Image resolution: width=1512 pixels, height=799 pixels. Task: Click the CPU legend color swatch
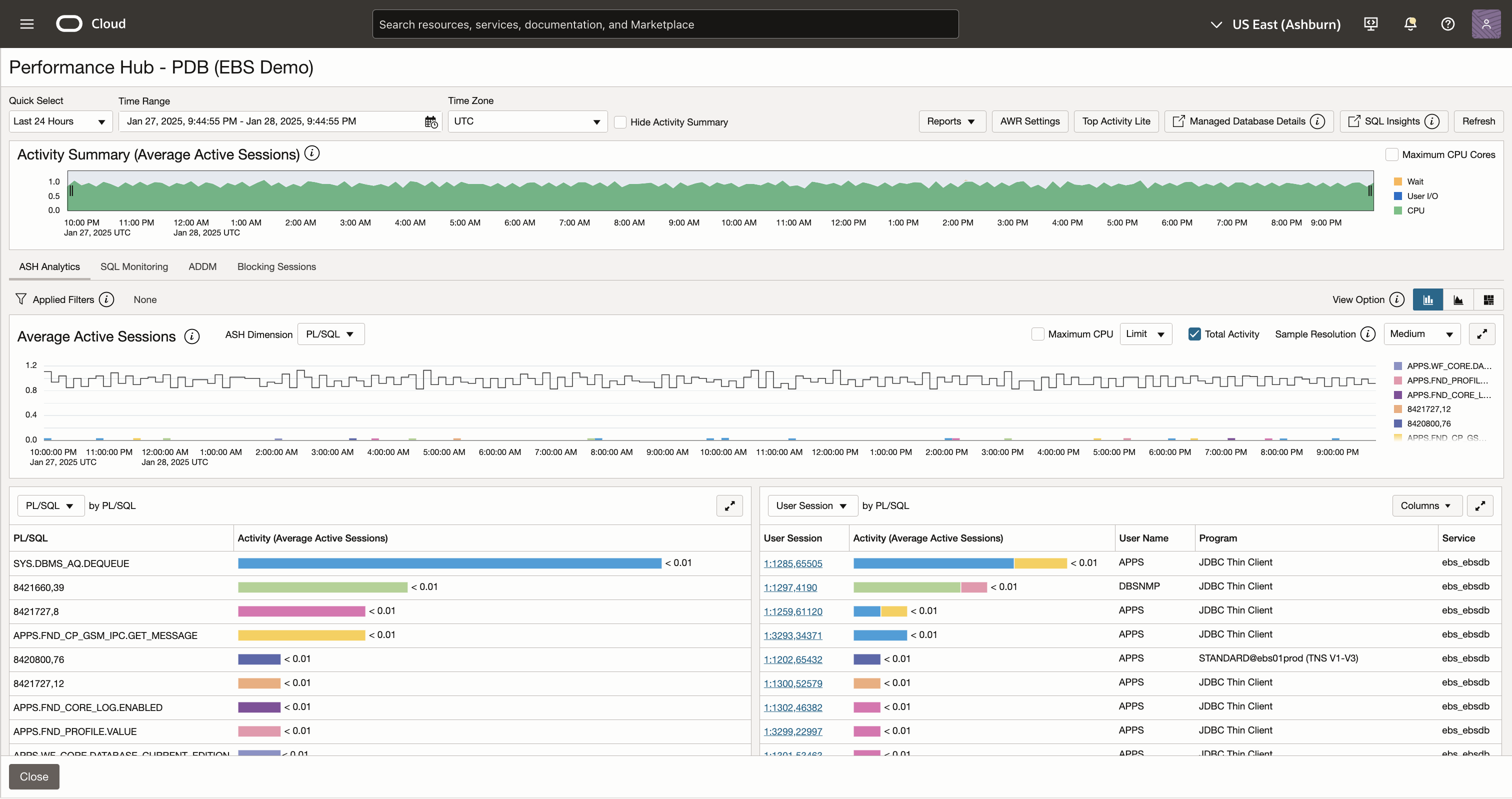click(1397, 211)
